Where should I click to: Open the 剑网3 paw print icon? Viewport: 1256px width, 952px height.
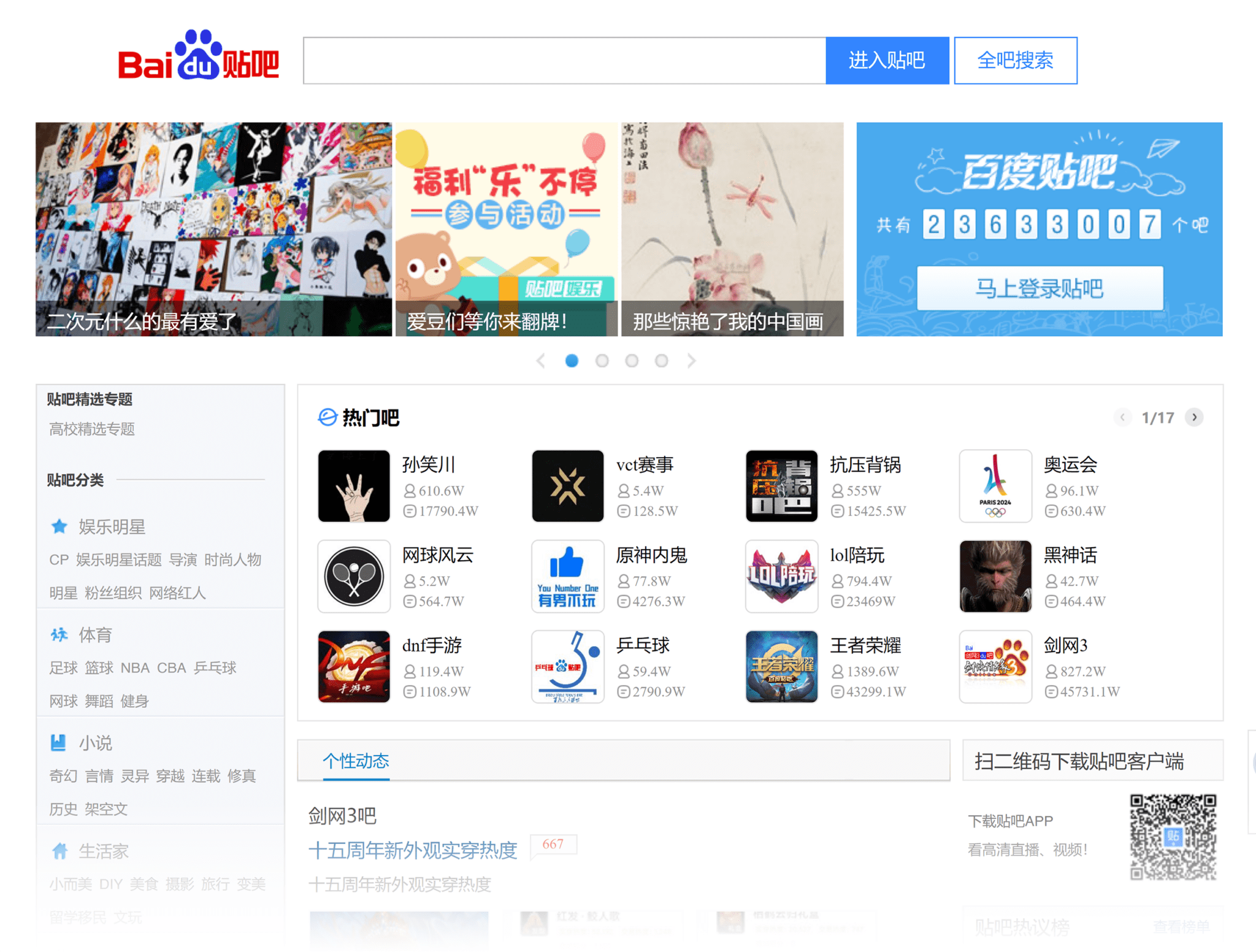coord(995,666)
